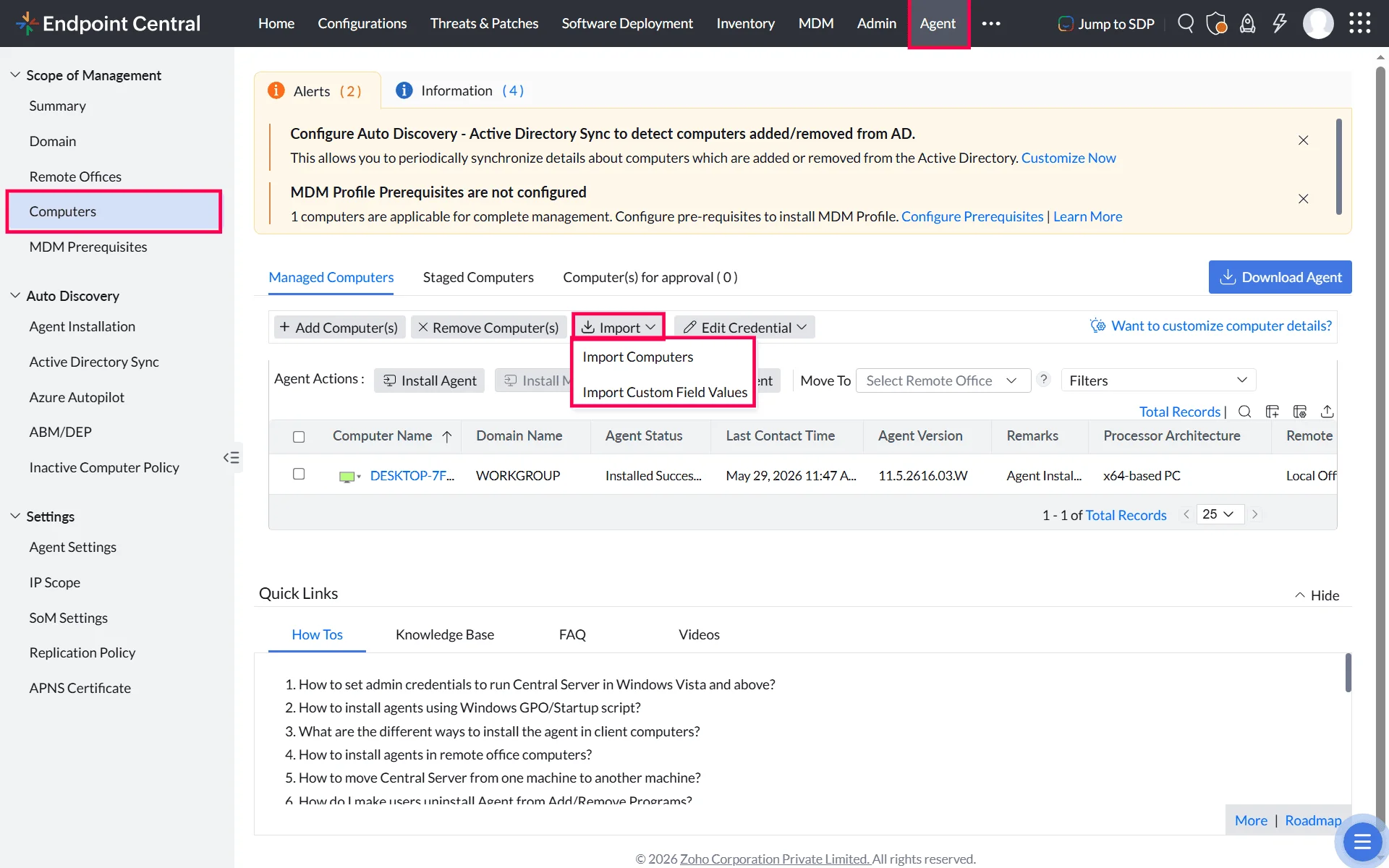Open the DESKTOP-7F computer link
Image resolution: width=1389 pixels, height=868 pixels.
412,475
